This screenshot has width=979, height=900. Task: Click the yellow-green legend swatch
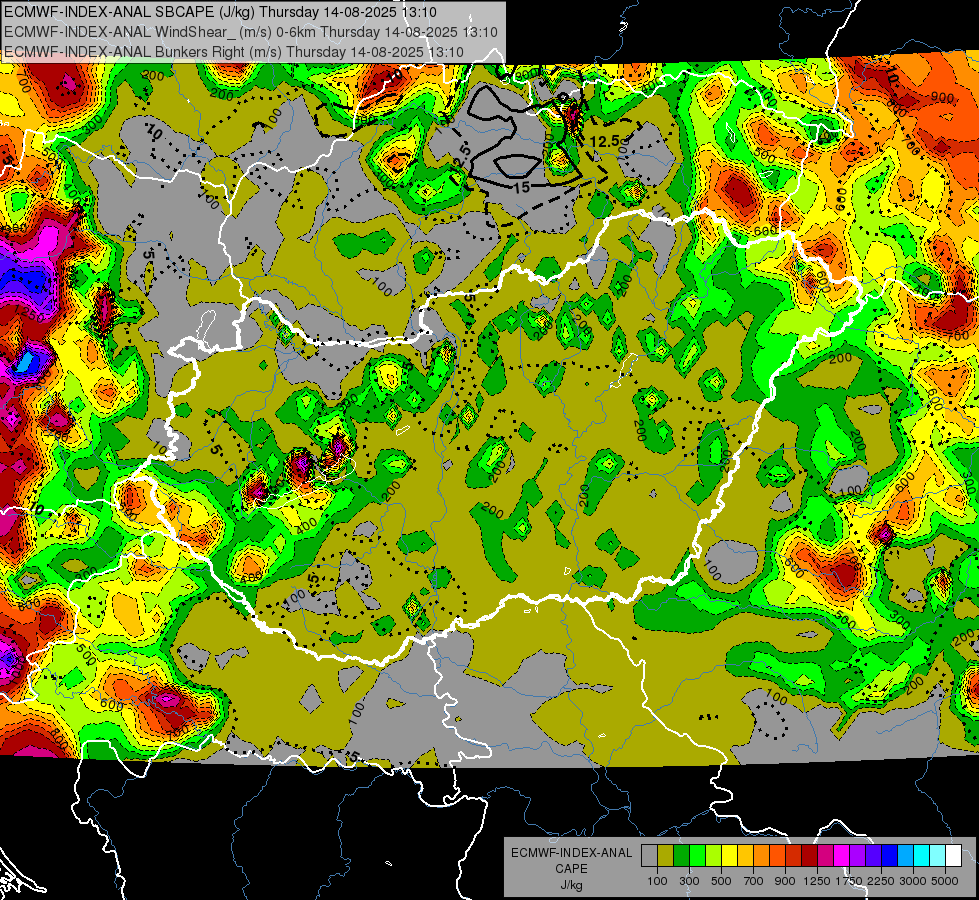pyautogui.click(x=713, y=856)
